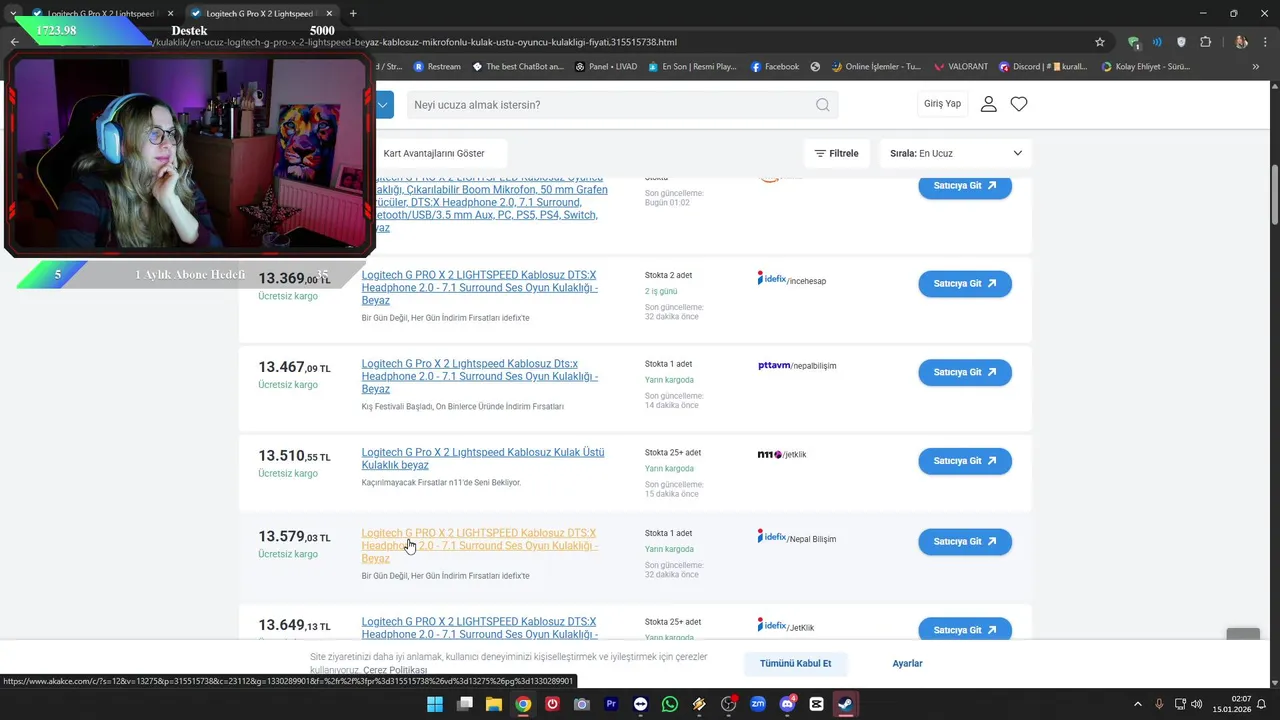Viewport: 1280px width, 720px height.
Task: Open TeamViewer from the taskbar
Action: 641,704
